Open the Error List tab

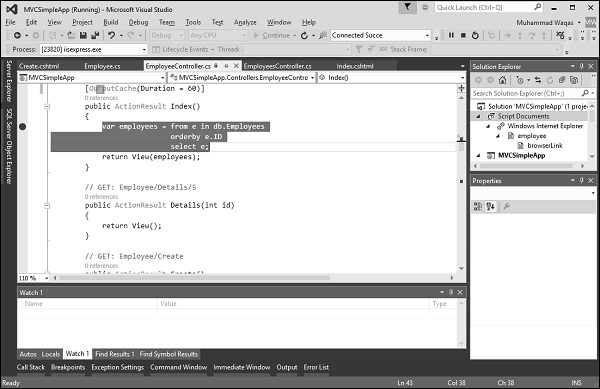click(316, 367)
